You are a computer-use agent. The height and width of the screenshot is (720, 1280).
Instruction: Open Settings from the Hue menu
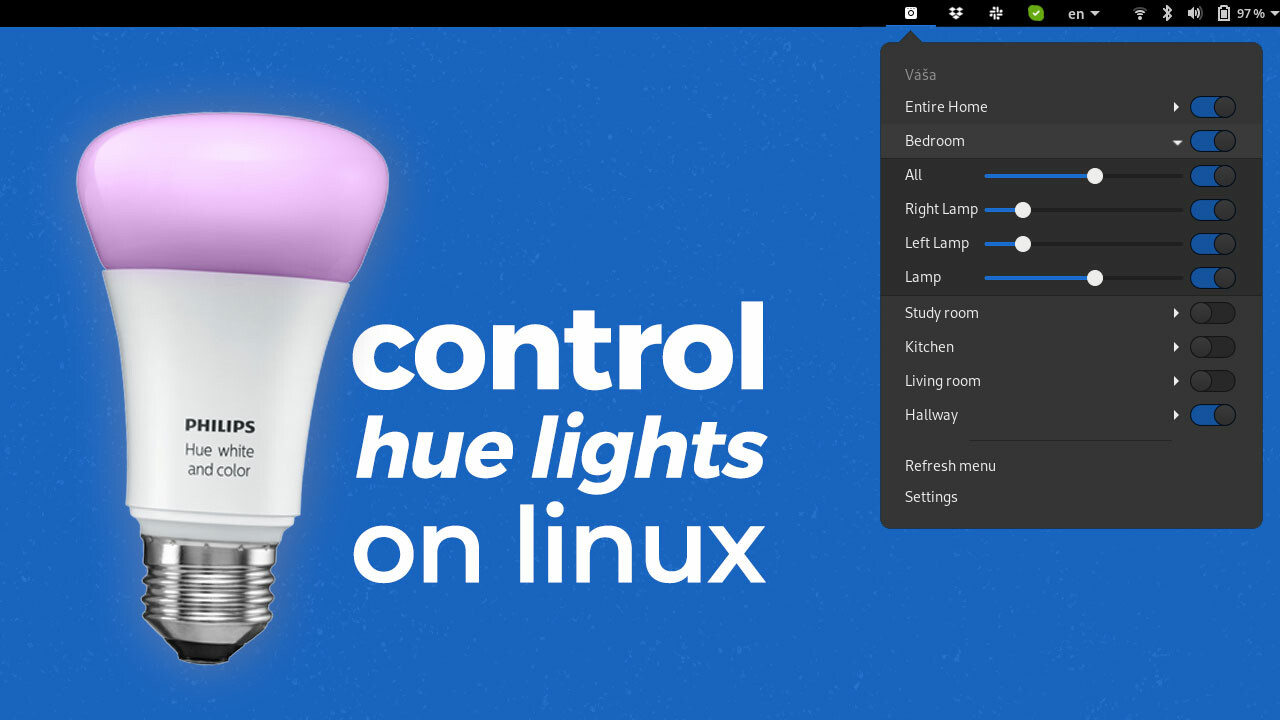(x=931, y=497)
